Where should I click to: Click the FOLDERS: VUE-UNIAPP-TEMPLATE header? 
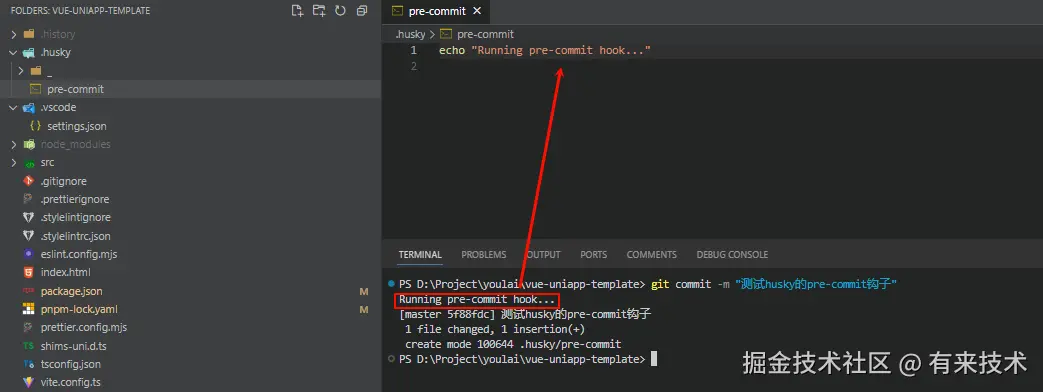click(80, 11)
